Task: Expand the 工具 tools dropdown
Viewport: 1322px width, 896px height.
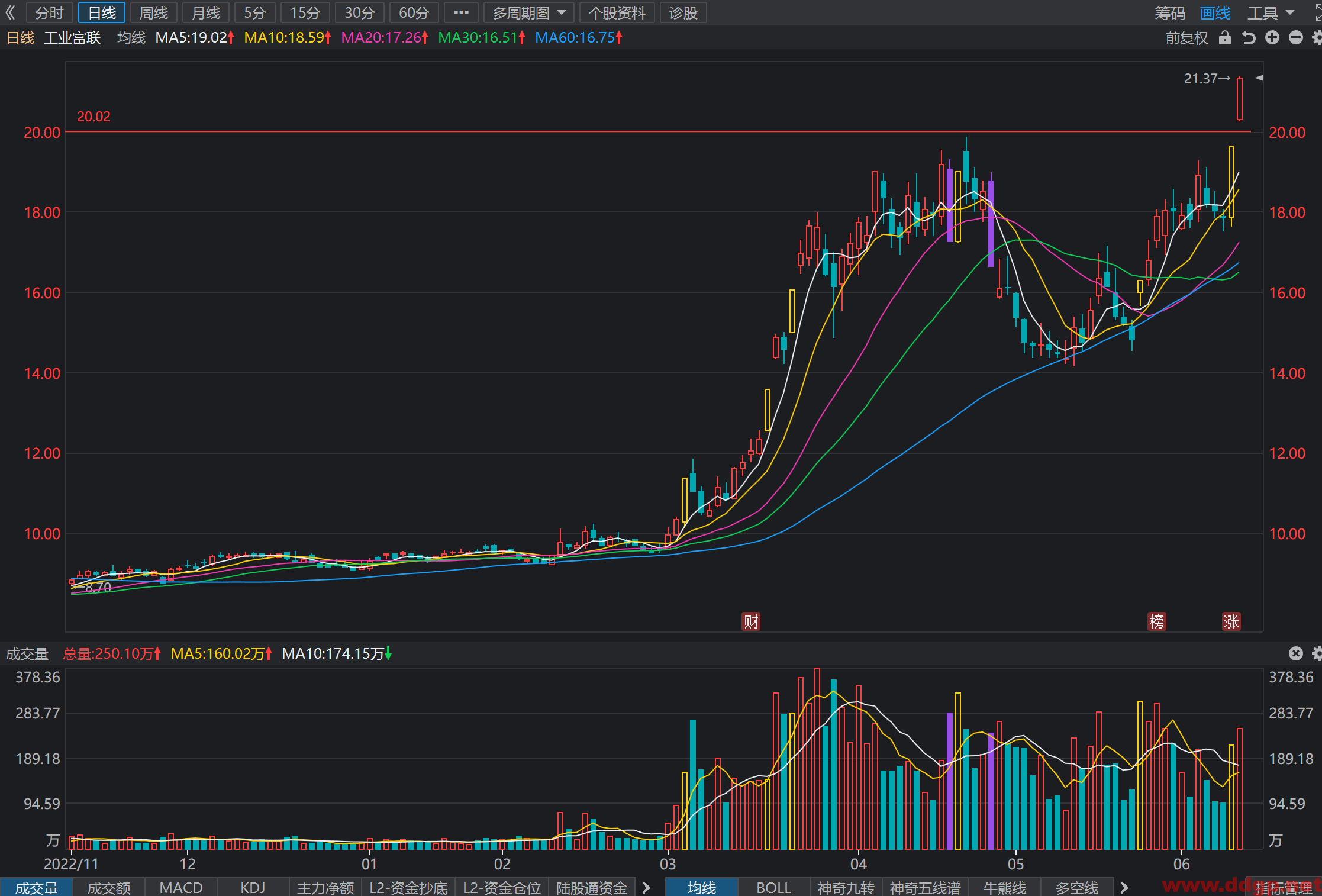Action: 1271,13
